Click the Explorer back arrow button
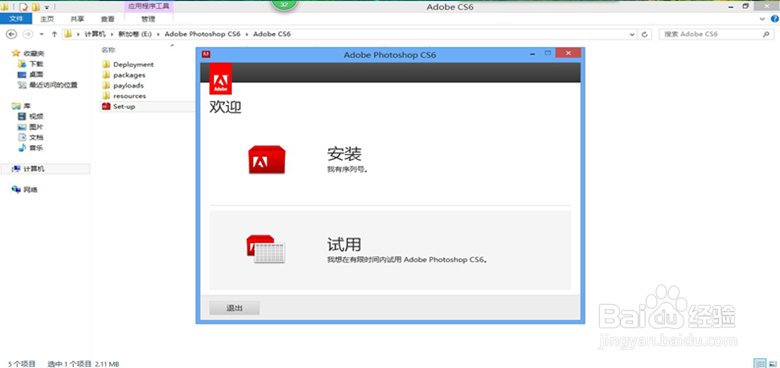780x368 pixels. pos(11,34)
